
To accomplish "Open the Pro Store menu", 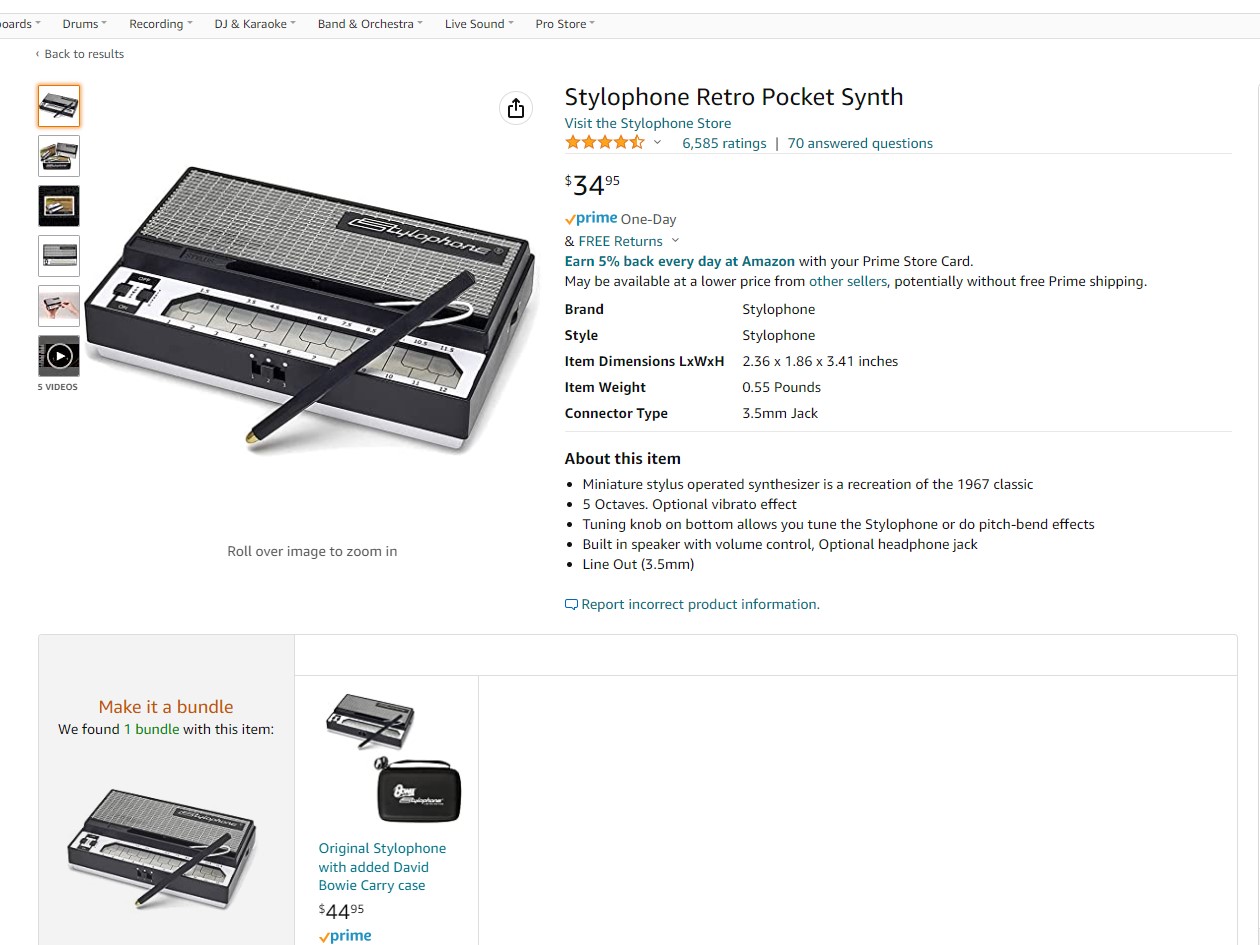I will coord(564,24).
